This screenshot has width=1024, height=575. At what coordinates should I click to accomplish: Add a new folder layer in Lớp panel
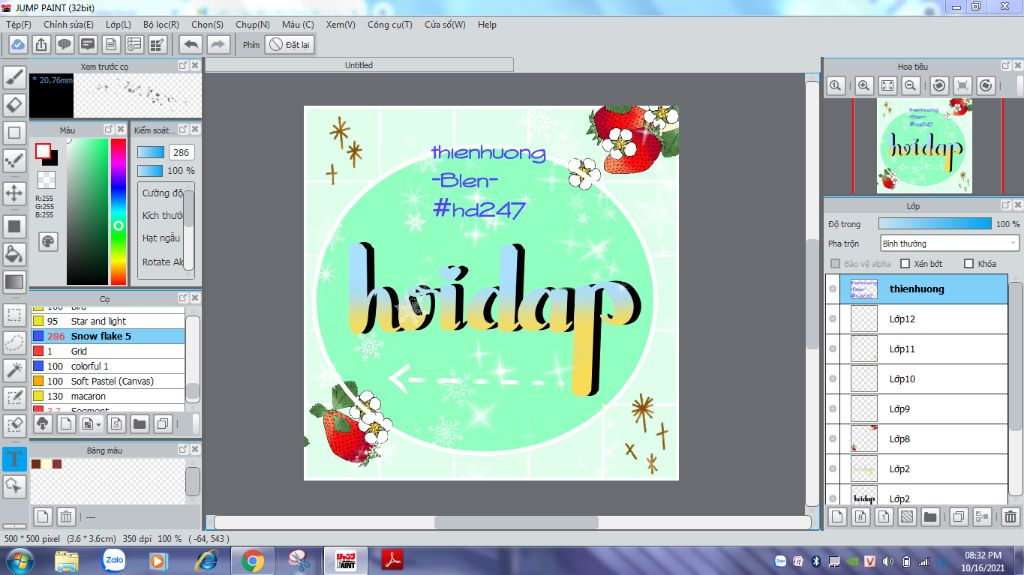click(x=930, y=517)
